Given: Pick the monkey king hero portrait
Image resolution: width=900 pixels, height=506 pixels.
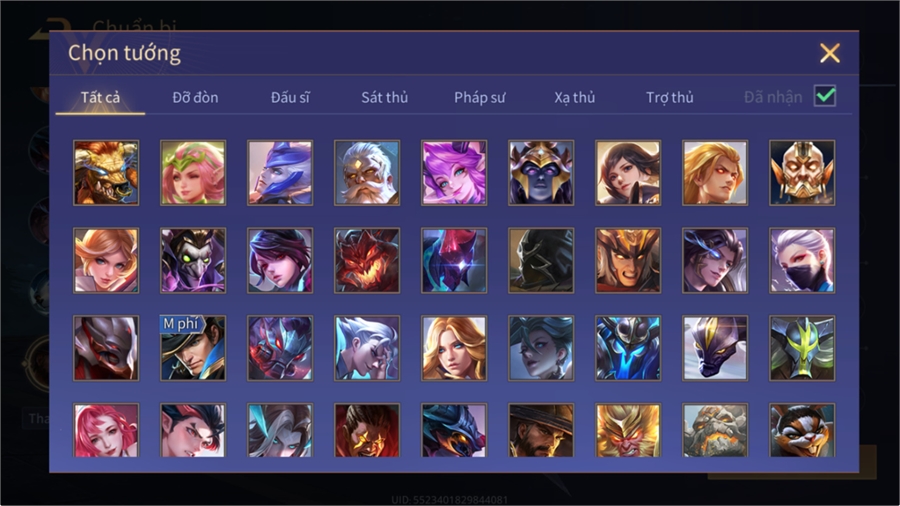Looking at the screenshot, I should click(x=628, y=430).
